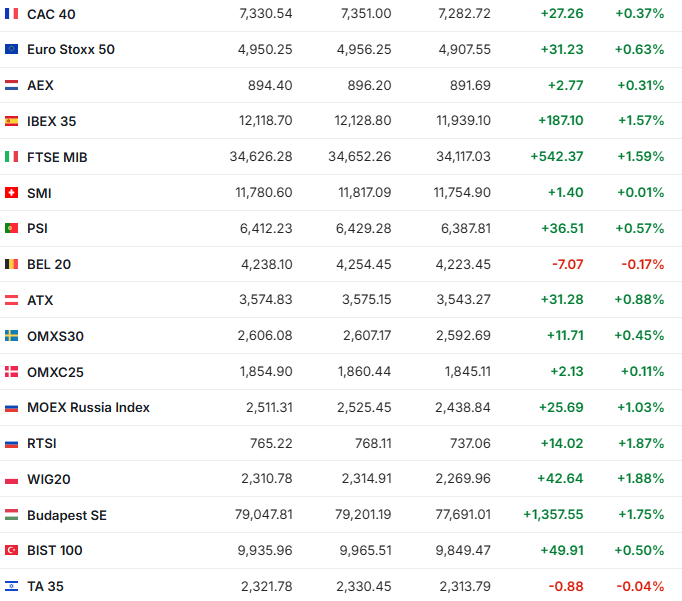
Task: Click the Israel flag icon beside TA 35
Action: click(x=11, y=586)
